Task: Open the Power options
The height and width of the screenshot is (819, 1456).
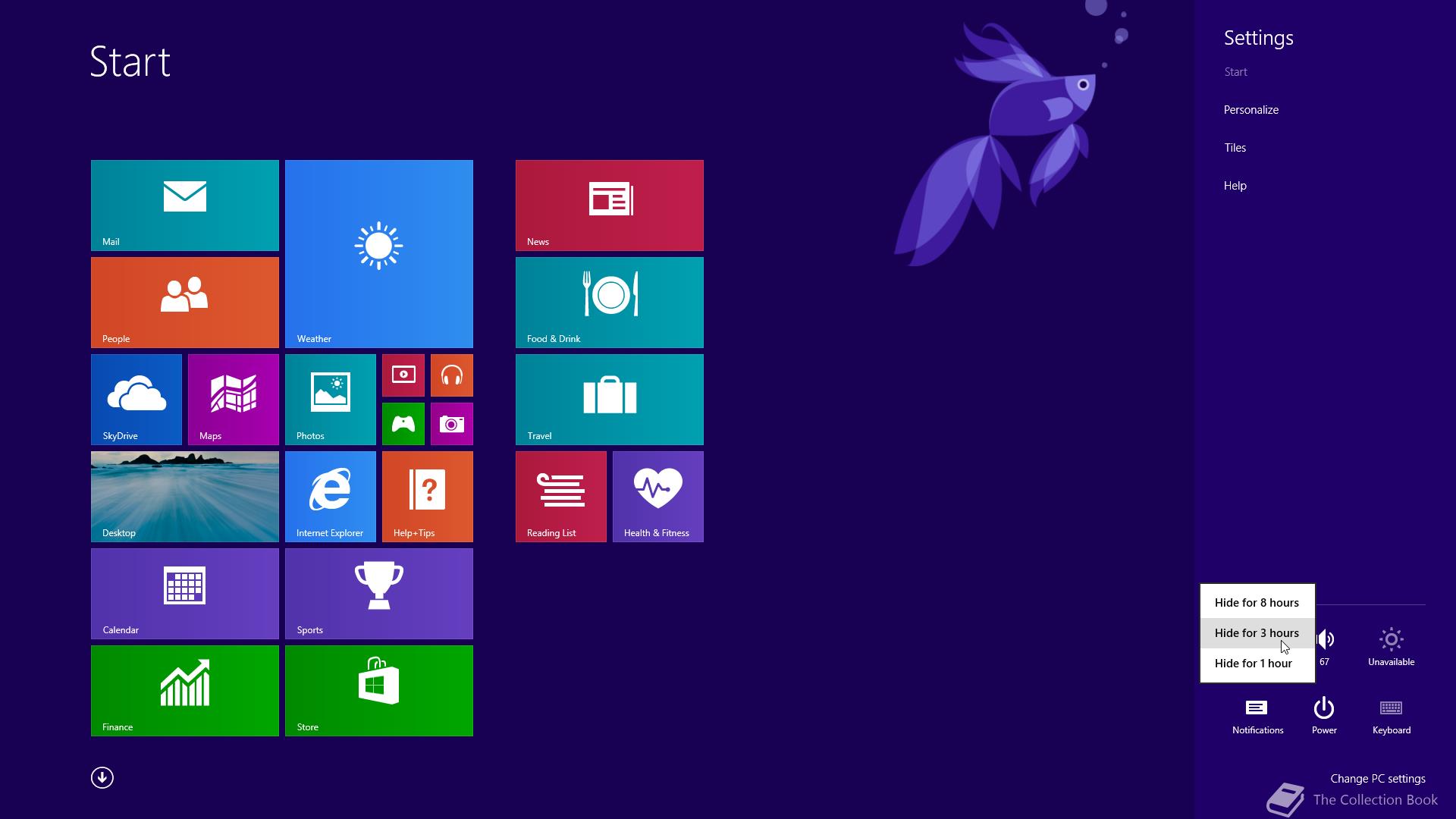Action: point(1324,717)
